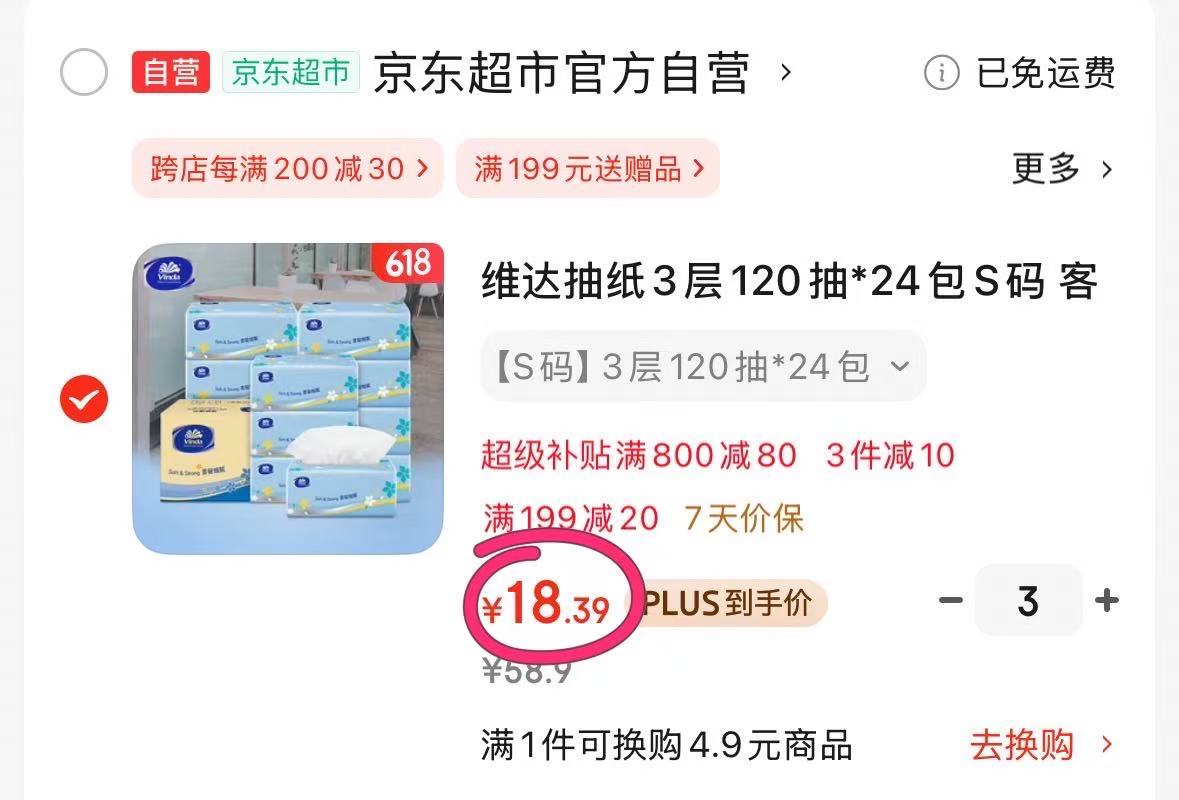Open product title 维达抽纸3层120抽*24包
1179x800 pixels.
click(790, 282)
